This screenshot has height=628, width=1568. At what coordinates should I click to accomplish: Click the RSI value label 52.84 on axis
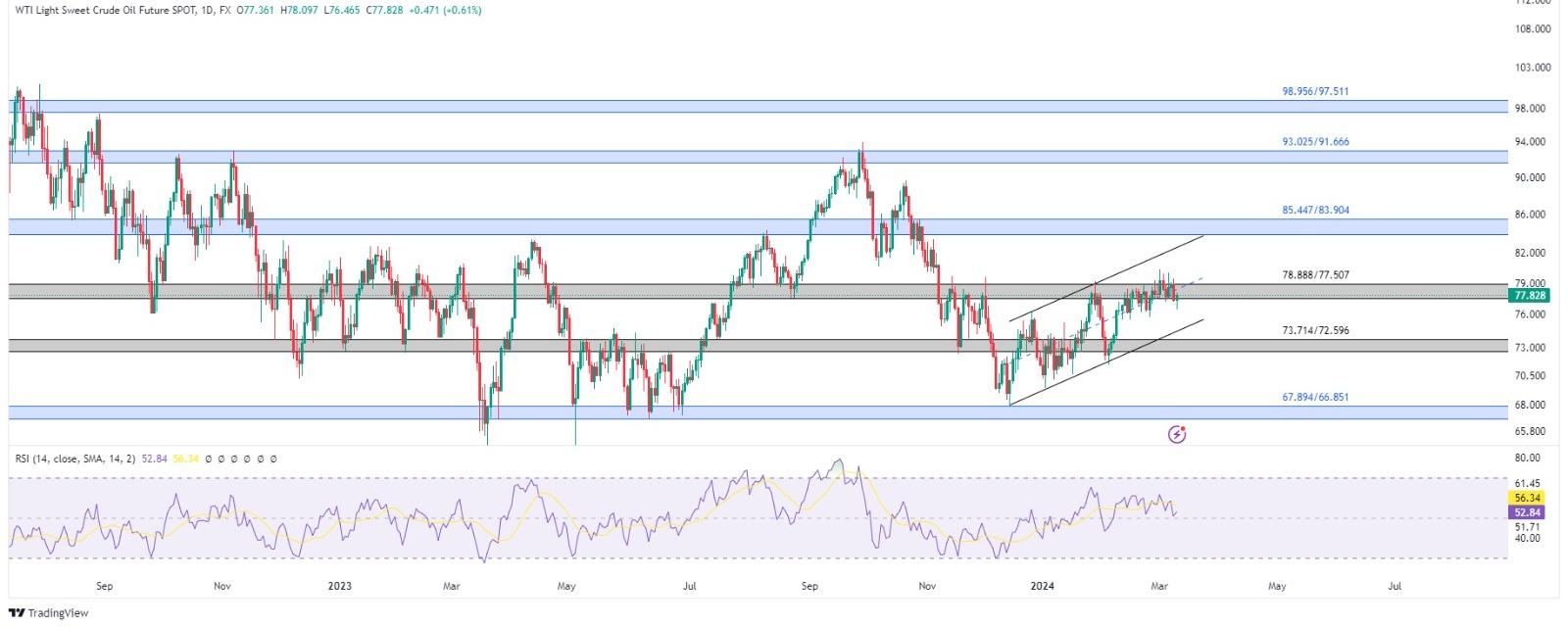(1529, 511)
